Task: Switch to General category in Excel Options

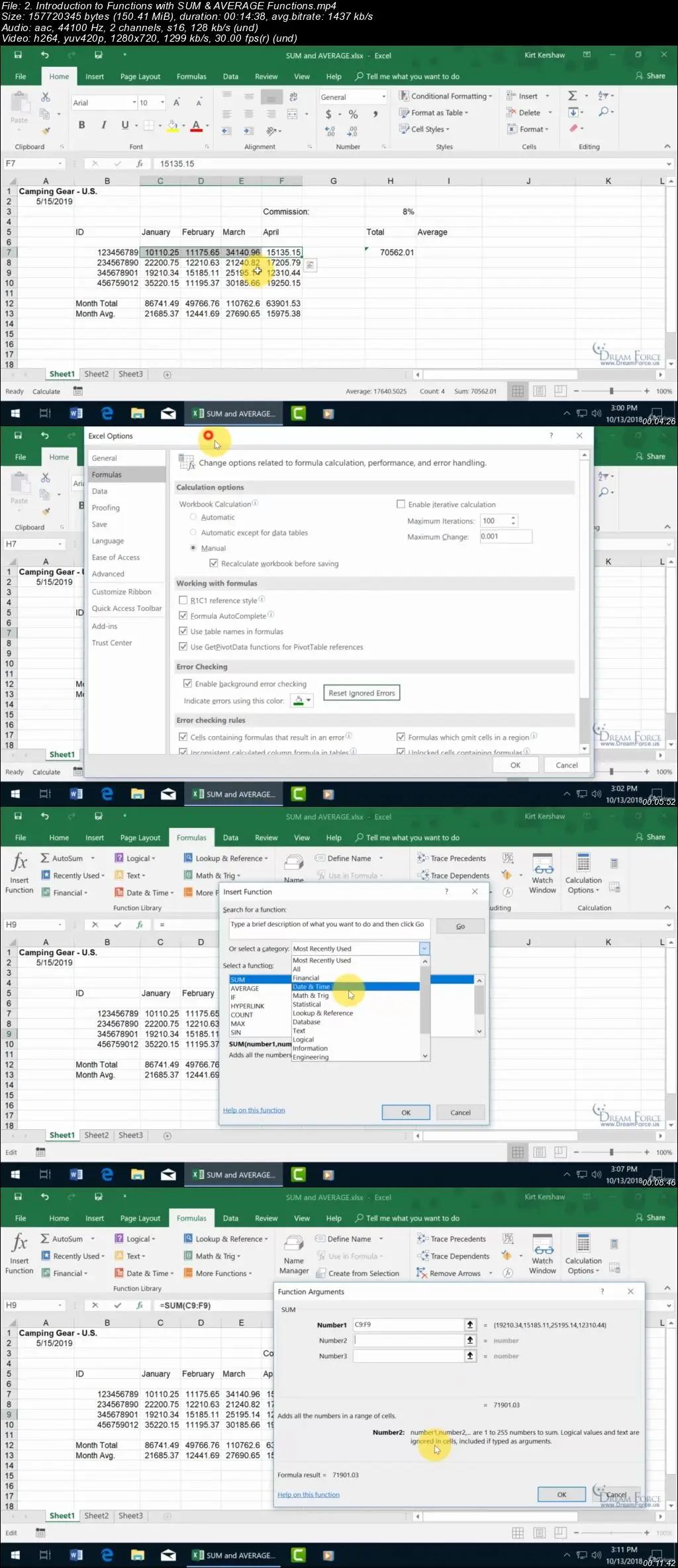Action: [x=126, y=458]
